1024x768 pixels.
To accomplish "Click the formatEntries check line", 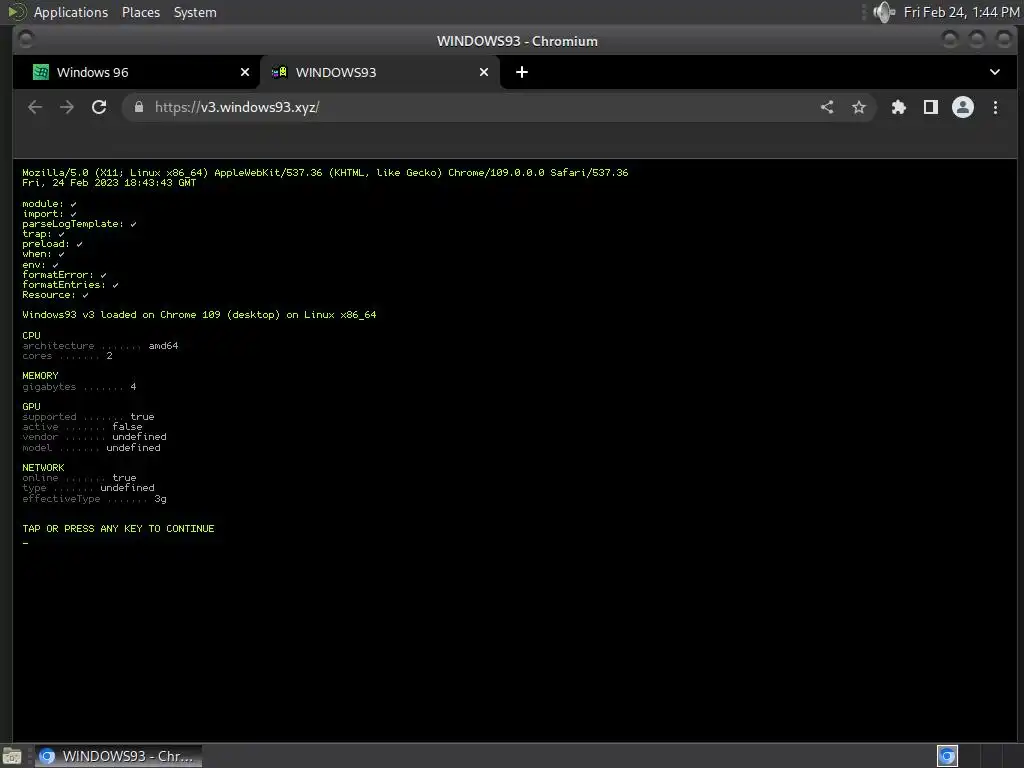I will coord(71,285).
